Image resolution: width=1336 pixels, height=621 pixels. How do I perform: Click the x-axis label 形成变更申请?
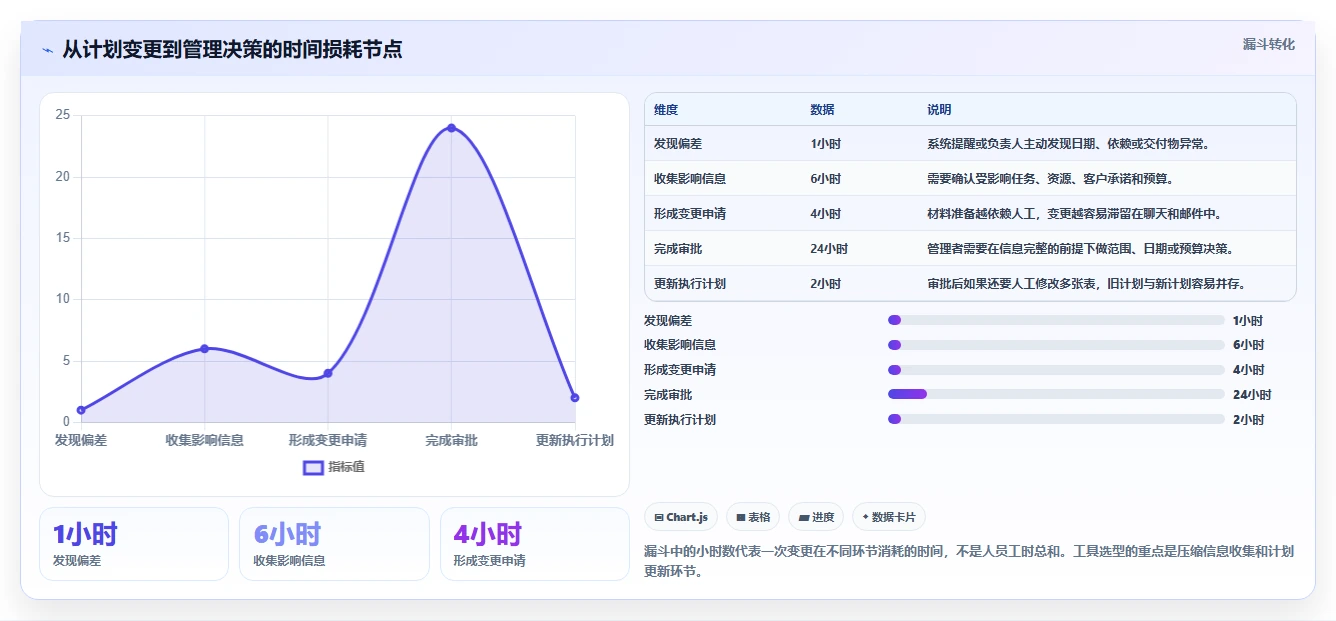328,440
